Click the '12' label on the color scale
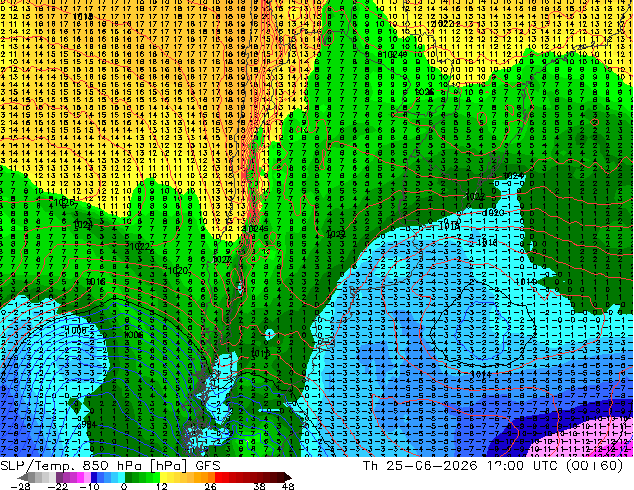Screen dimensions: 634x490 click(162, 486)
